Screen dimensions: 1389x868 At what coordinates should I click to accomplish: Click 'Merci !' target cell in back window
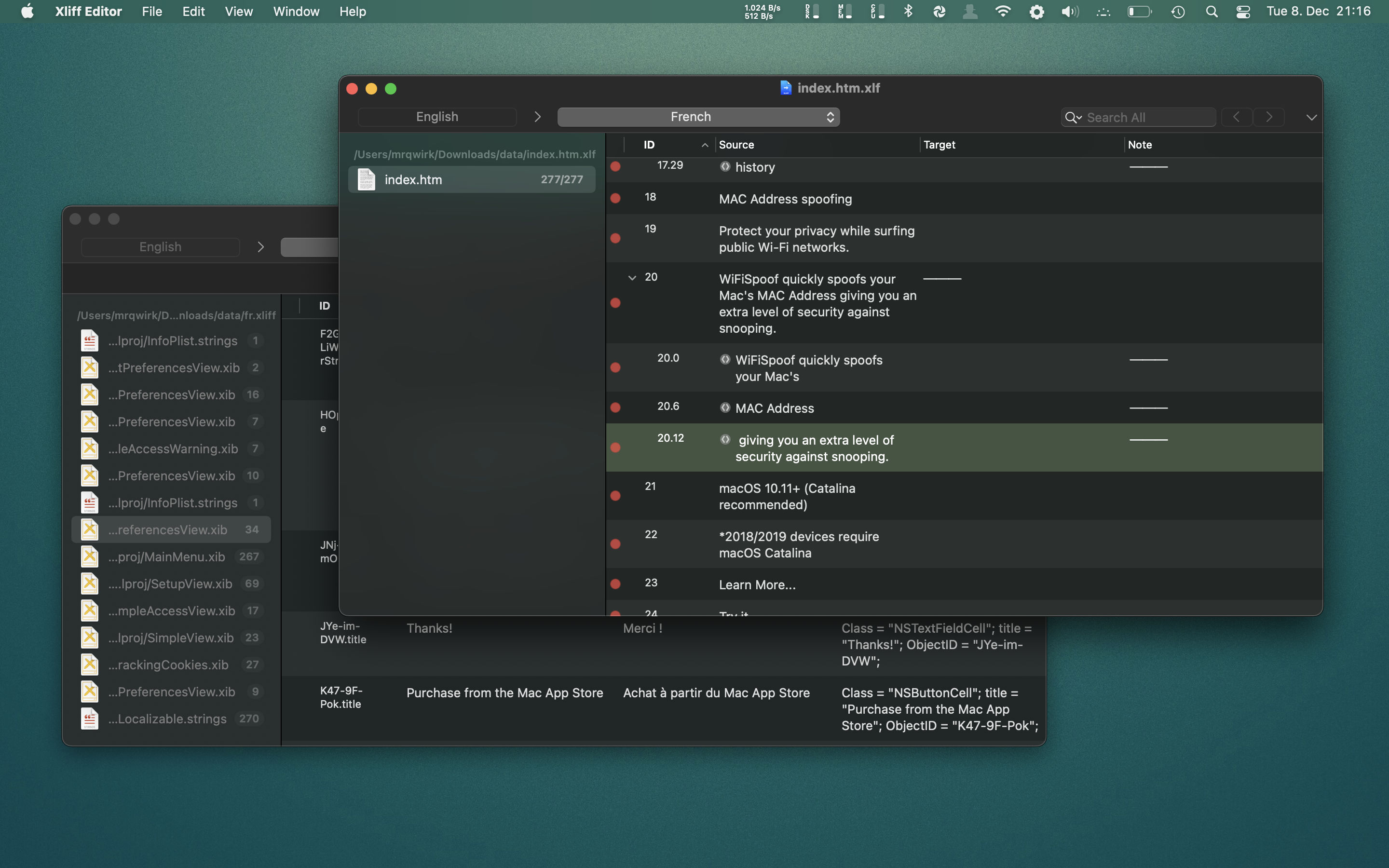pos(643,629)
